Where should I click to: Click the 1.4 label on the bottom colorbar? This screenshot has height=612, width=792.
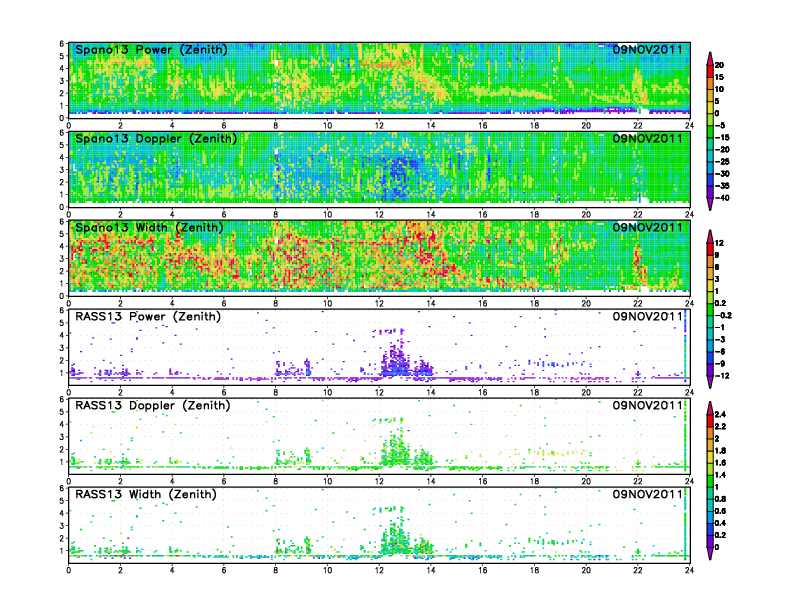tap(720, 475)
